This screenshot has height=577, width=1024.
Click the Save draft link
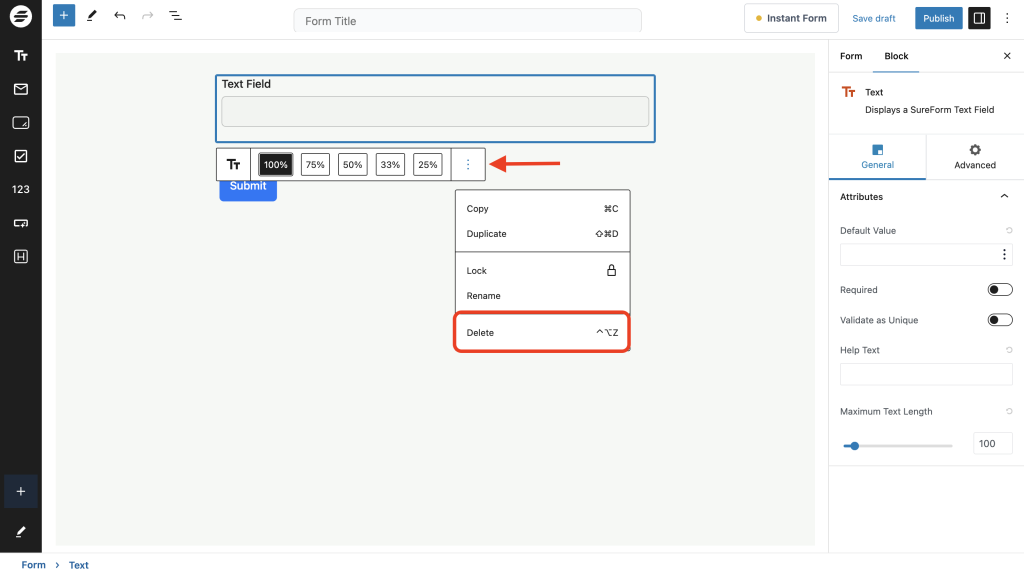point(873,17)
